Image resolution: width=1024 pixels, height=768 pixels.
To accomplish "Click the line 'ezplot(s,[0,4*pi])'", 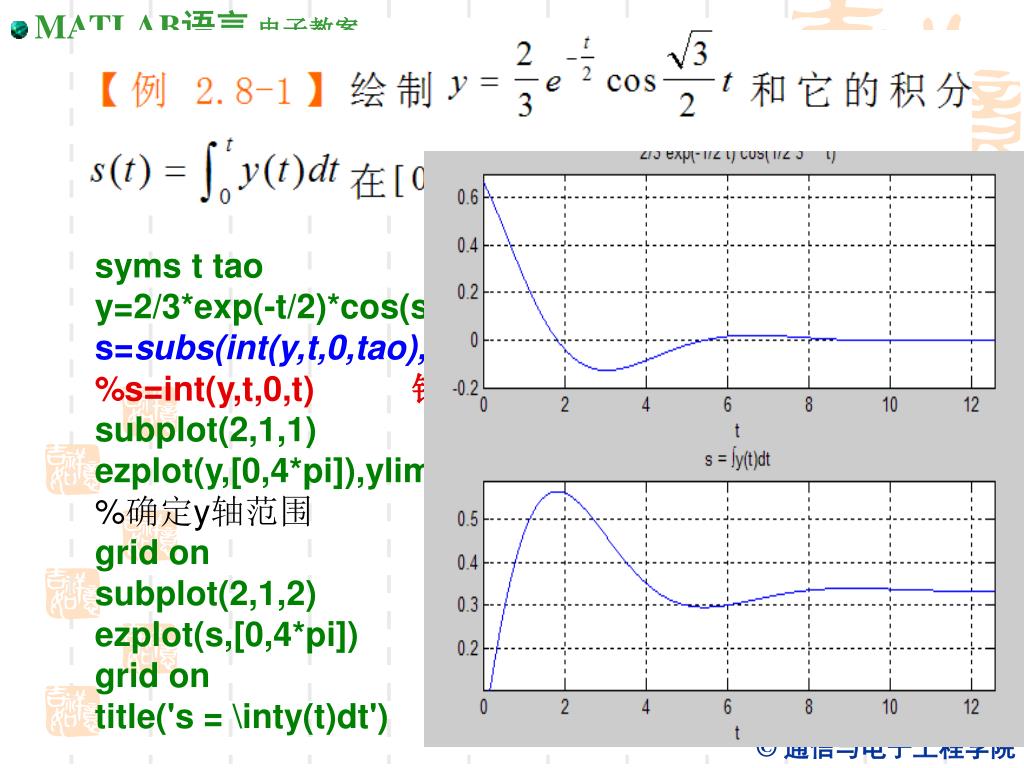I will [226, 635].
